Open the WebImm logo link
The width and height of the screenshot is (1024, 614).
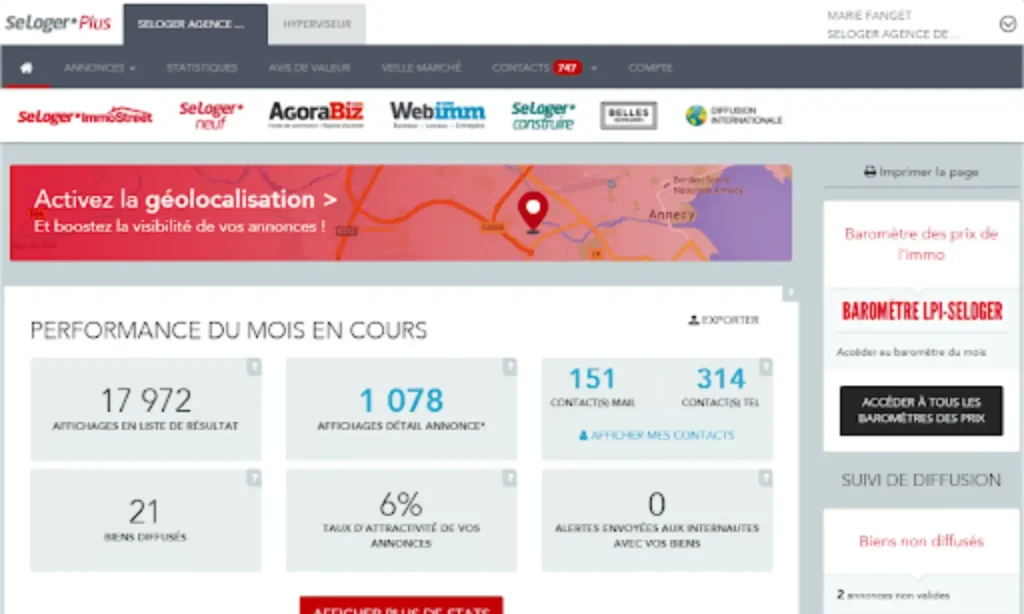click(x=437, y=115)
